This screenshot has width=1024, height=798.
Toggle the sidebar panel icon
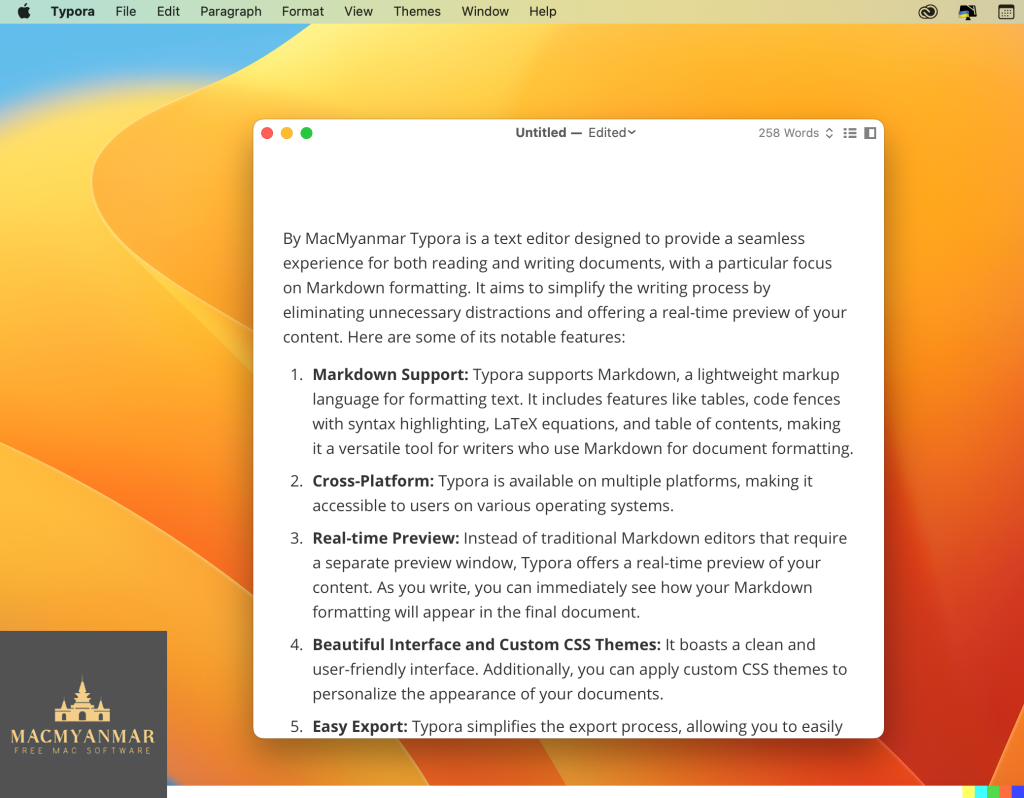[870, 133]
